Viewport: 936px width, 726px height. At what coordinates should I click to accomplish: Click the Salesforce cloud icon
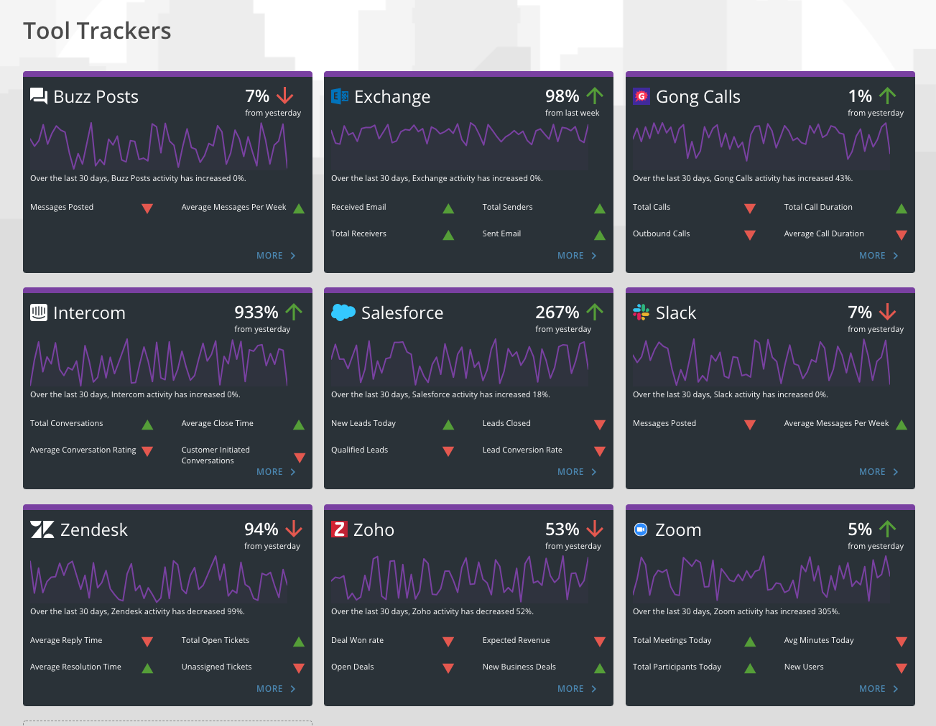click(343, 312)
